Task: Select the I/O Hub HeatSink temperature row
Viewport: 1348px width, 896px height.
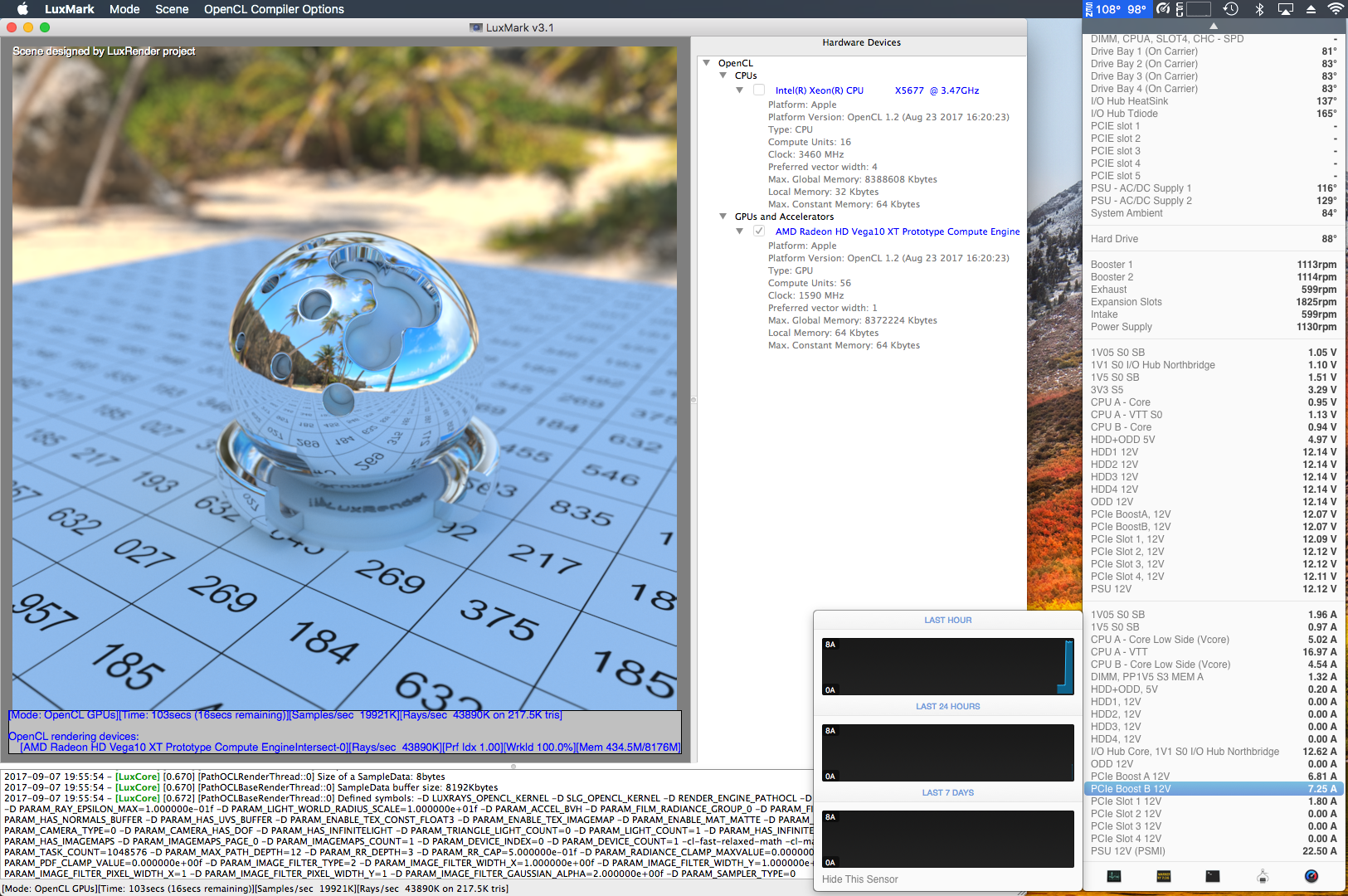Action: 1214,101
